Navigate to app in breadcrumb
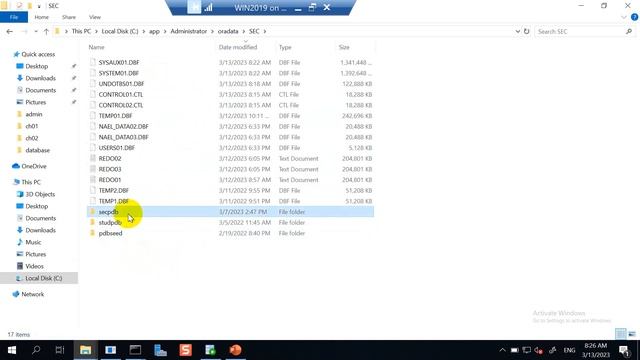This screenshot has height=360, width=640. (154, 31)
